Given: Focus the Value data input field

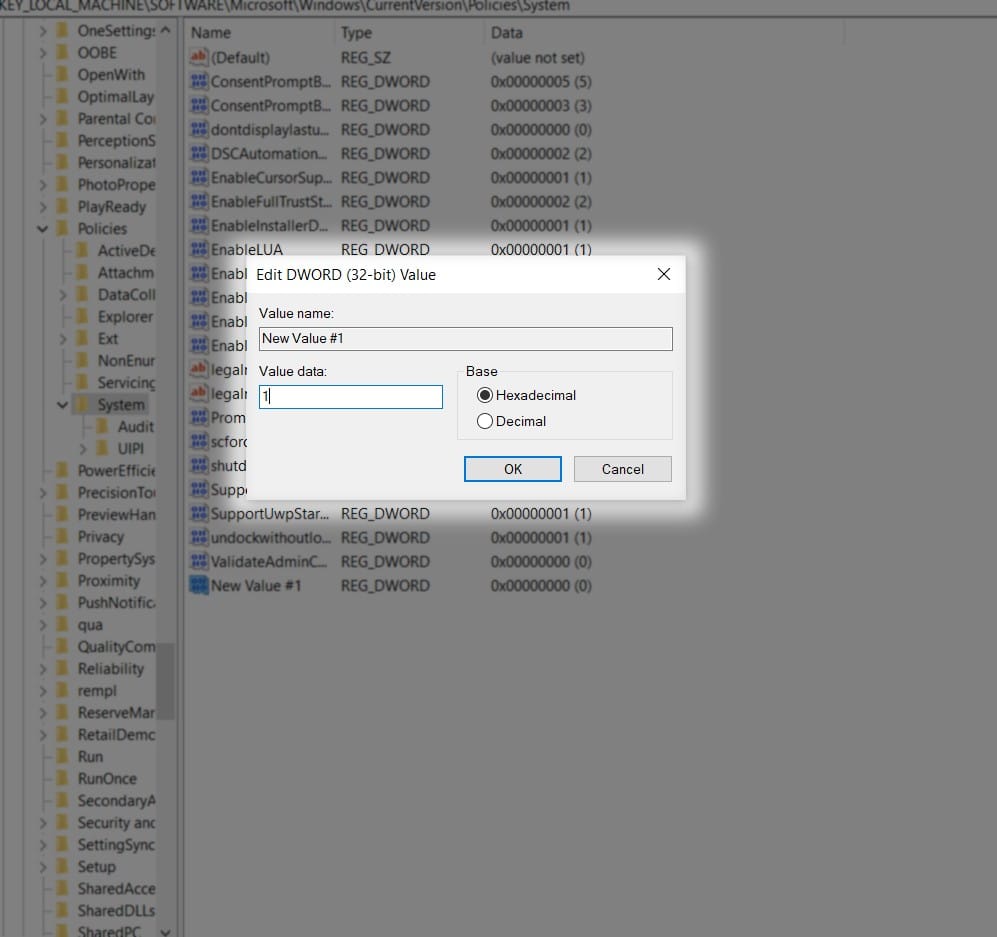Looking at the screenshot, I should (350, 397).
